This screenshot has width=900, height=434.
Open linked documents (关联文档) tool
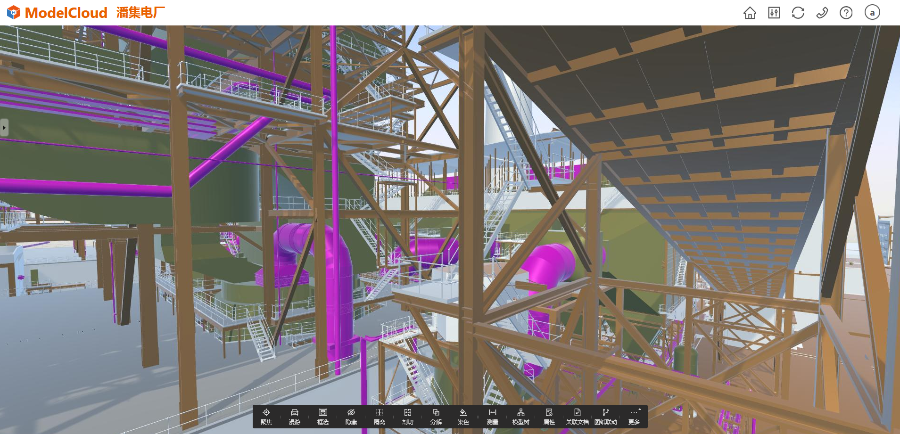tap(577, 416)
